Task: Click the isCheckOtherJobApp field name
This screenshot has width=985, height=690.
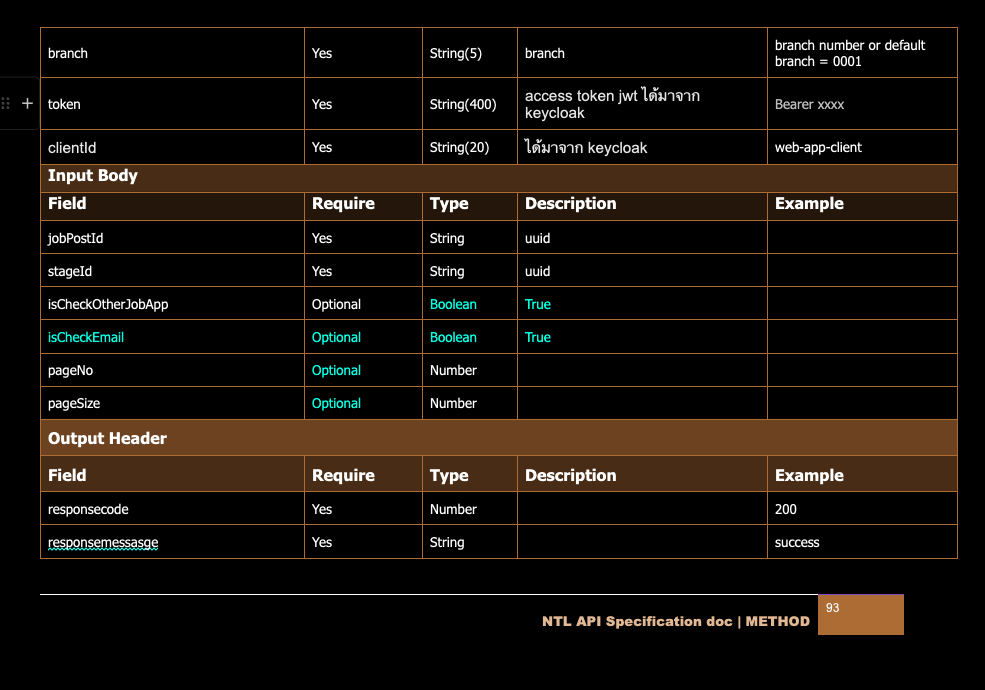Action: [x=108, y=304]
